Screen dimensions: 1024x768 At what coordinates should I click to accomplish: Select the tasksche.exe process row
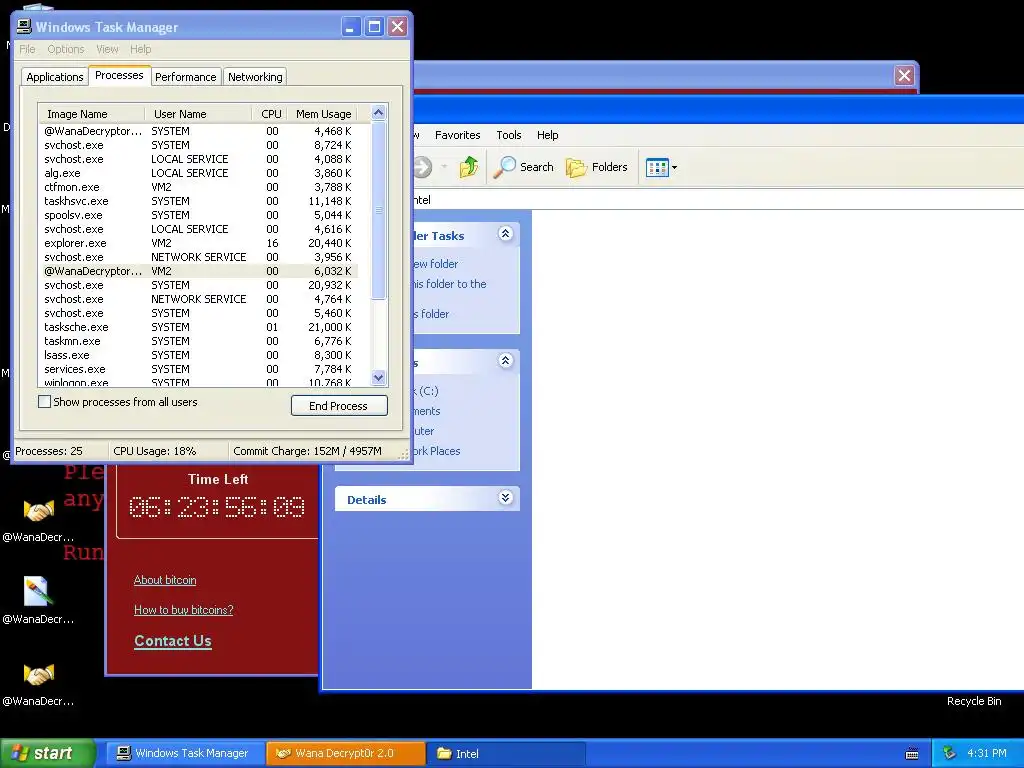point(198,327)
